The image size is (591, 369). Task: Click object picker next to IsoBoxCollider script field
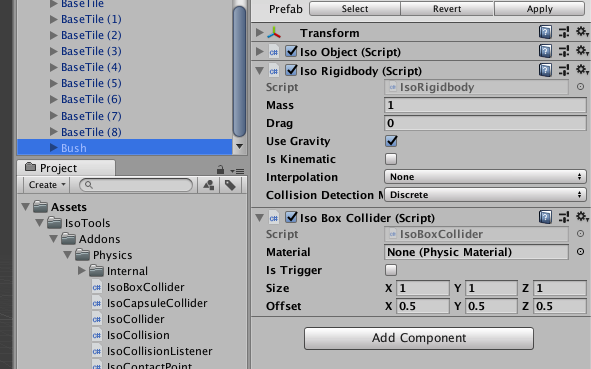point(580,234)
